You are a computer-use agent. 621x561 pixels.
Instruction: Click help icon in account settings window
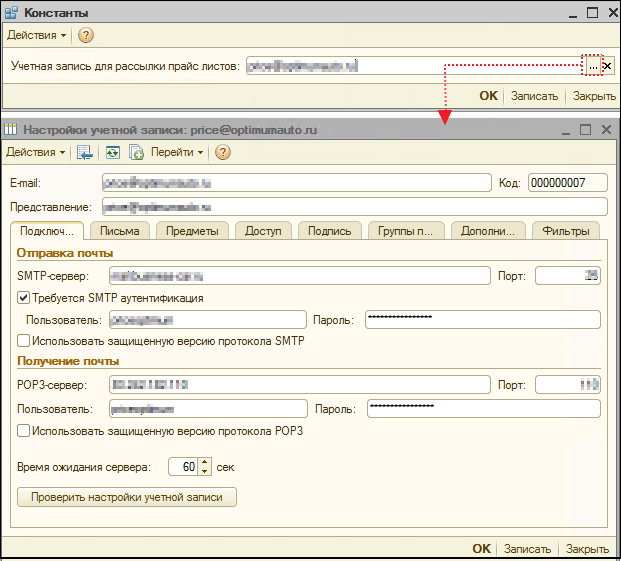(x=223, y=152)
